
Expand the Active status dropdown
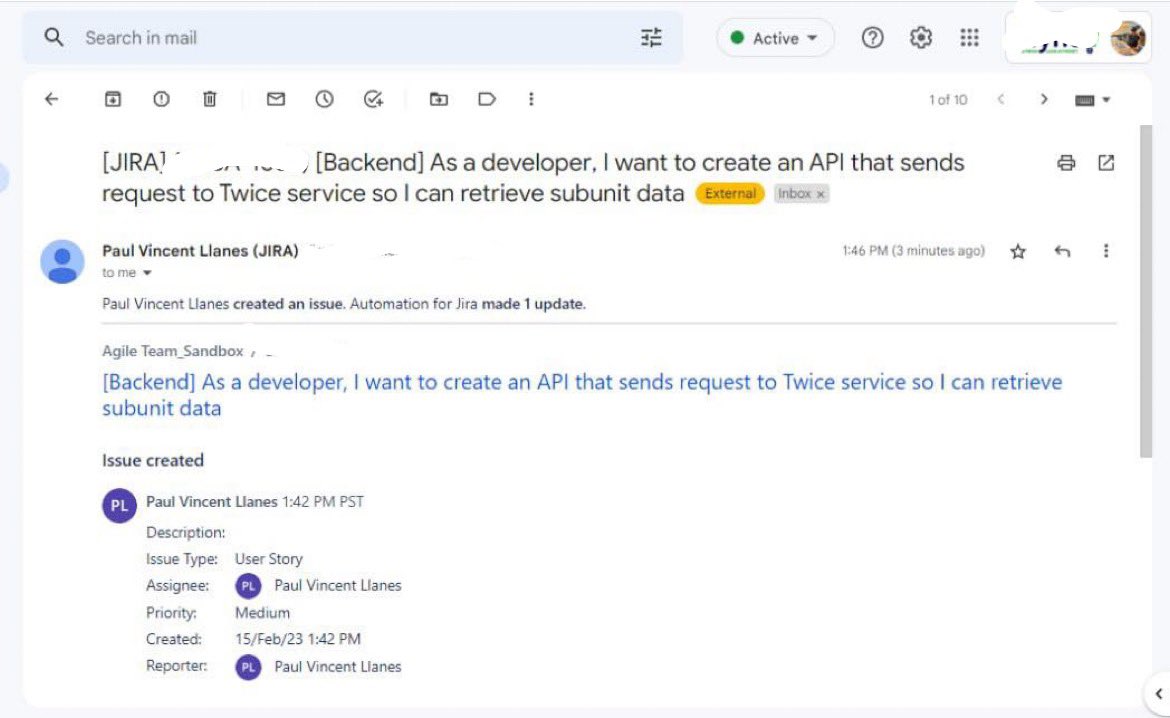775,38
